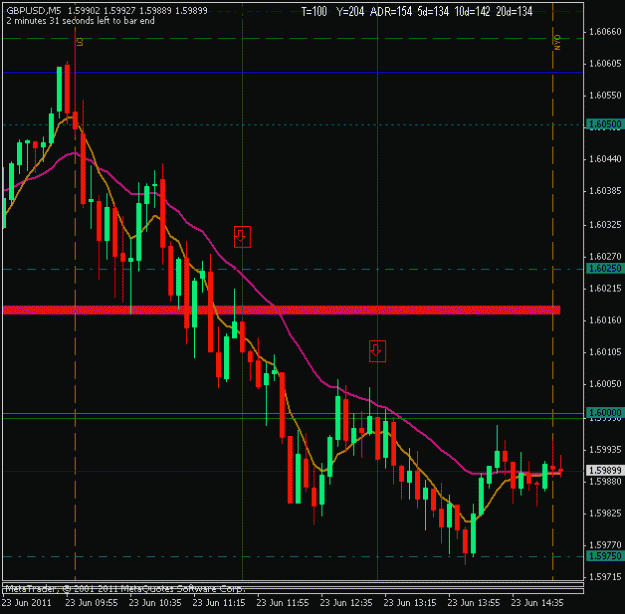Screen dimensions: 625x614
Task: Select the red down-arrow signal near 11:15
Action: (242, 237)
